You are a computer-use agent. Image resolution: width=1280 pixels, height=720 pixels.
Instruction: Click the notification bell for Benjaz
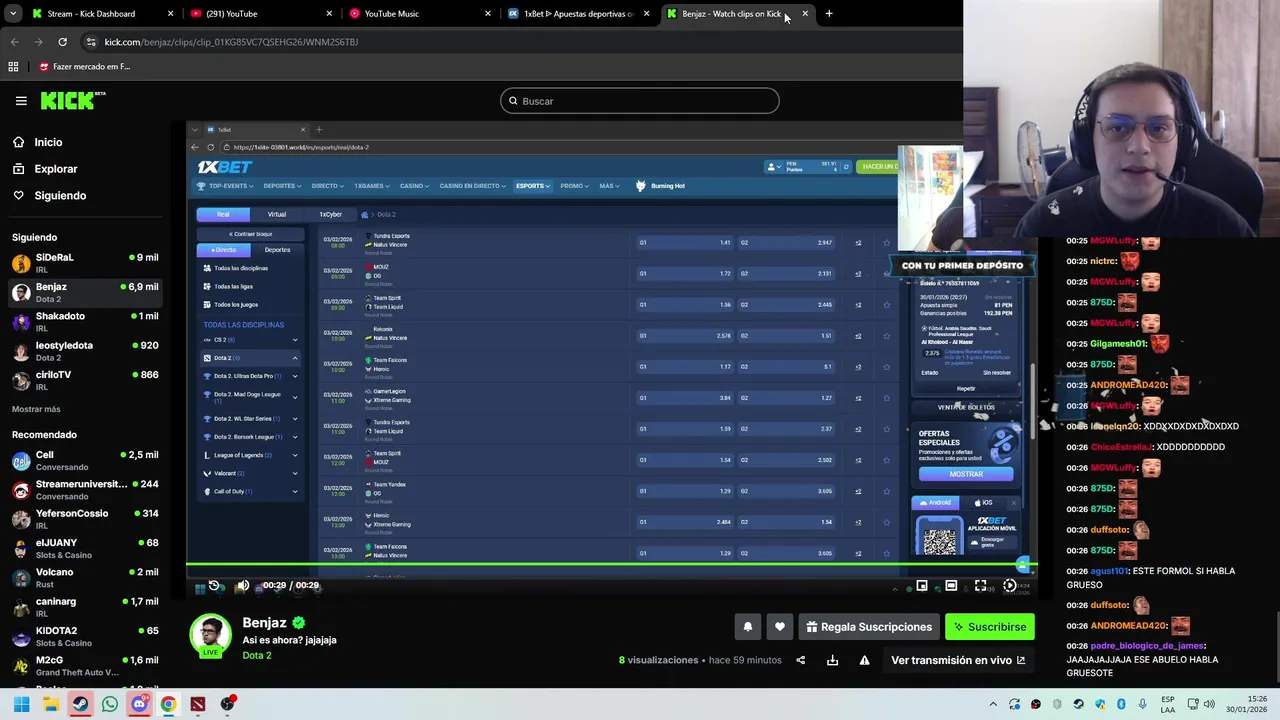(x=747, y=627)
